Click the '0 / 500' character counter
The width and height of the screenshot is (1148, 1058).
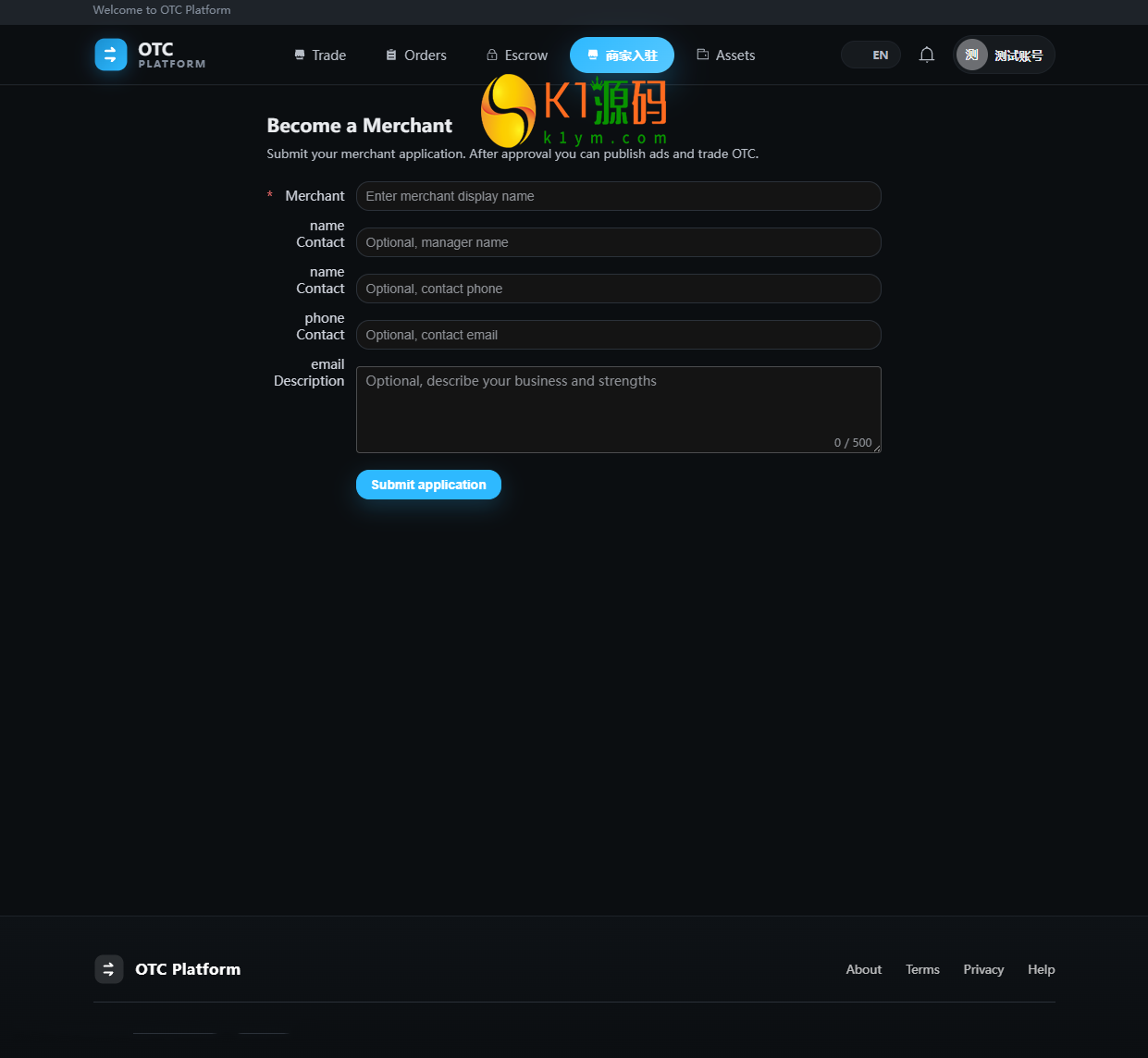pyautogui.click(x=853, y=443)
